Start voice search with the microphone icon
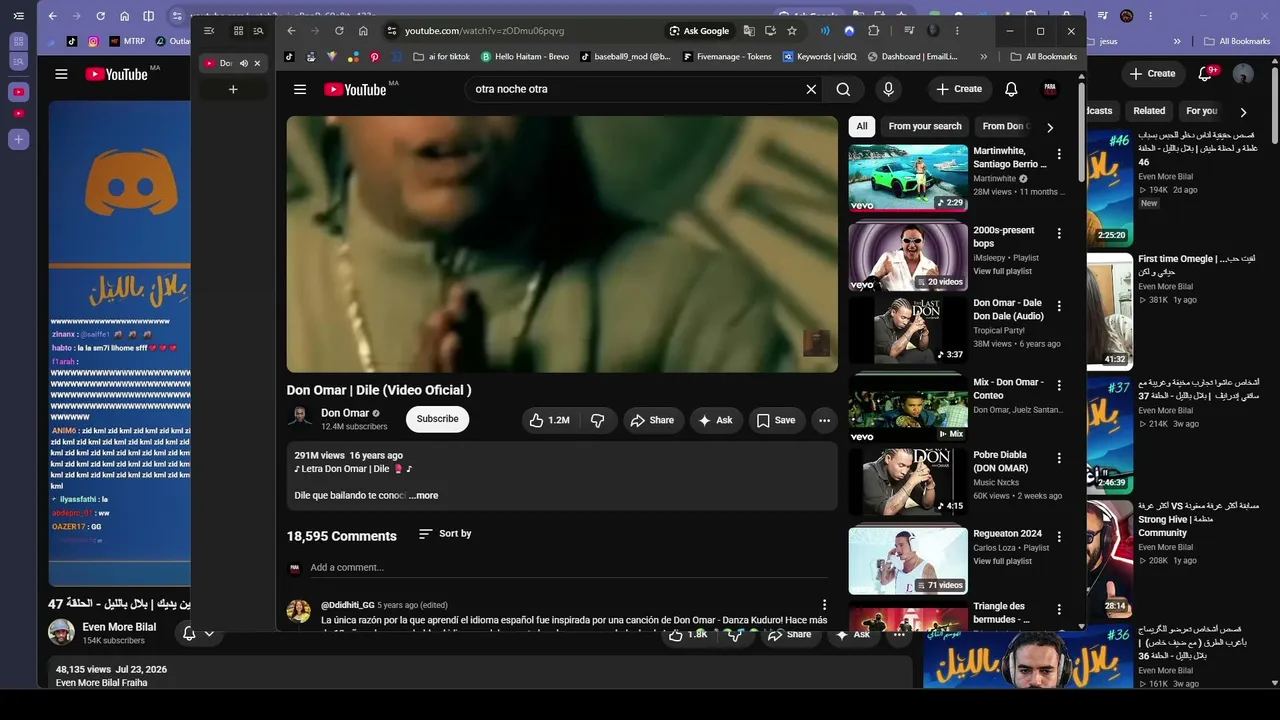 (888, 89)
